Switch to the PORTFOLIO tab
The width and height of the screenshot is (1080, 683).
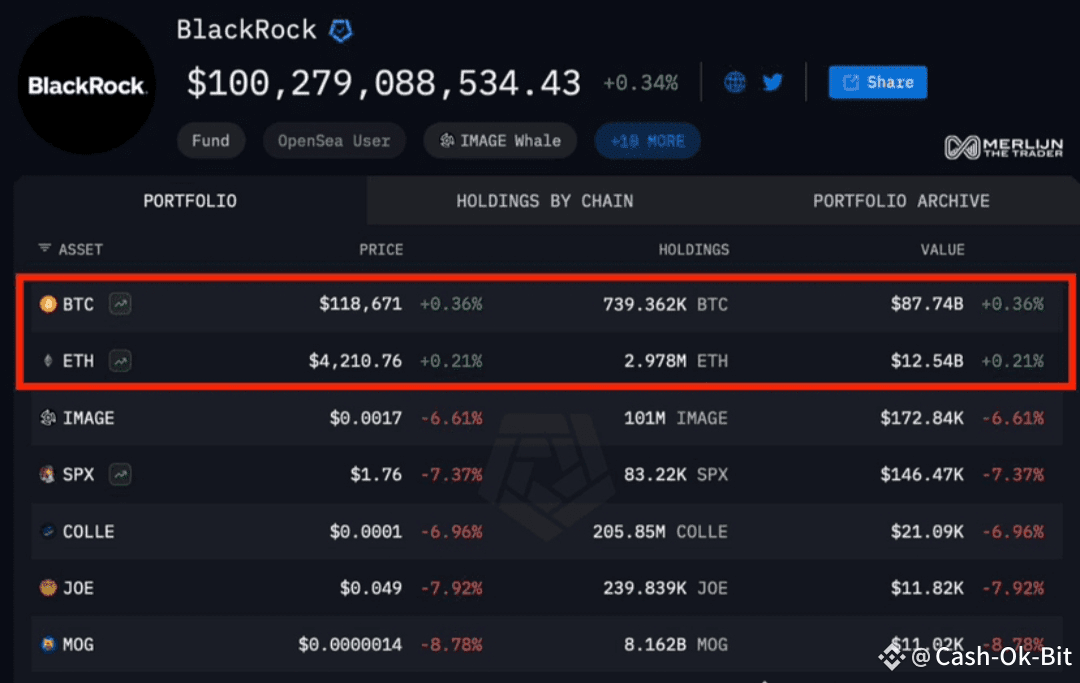click(190, 201)
